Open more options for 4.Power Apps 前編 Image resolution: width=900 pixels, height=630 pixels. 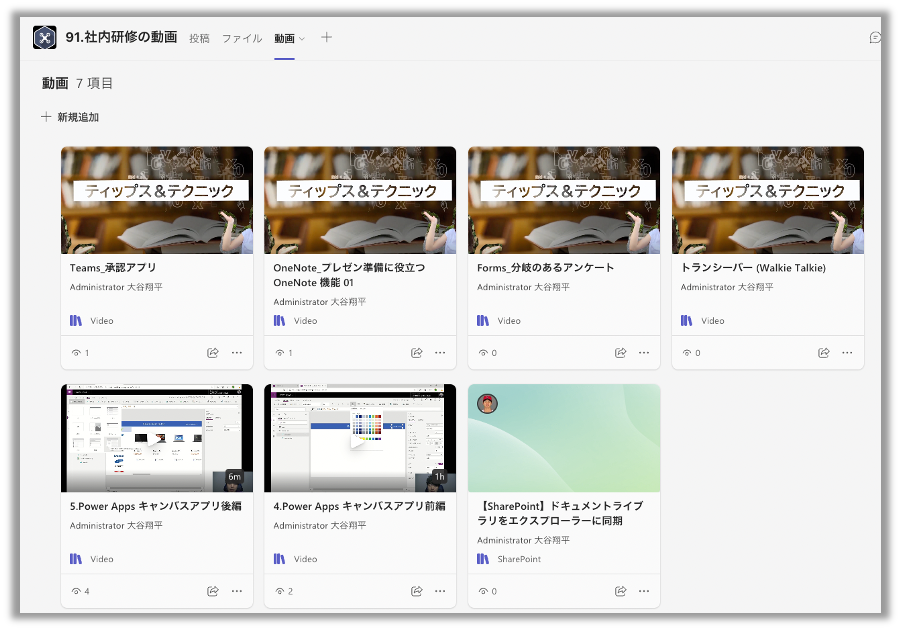pos(440,591)
